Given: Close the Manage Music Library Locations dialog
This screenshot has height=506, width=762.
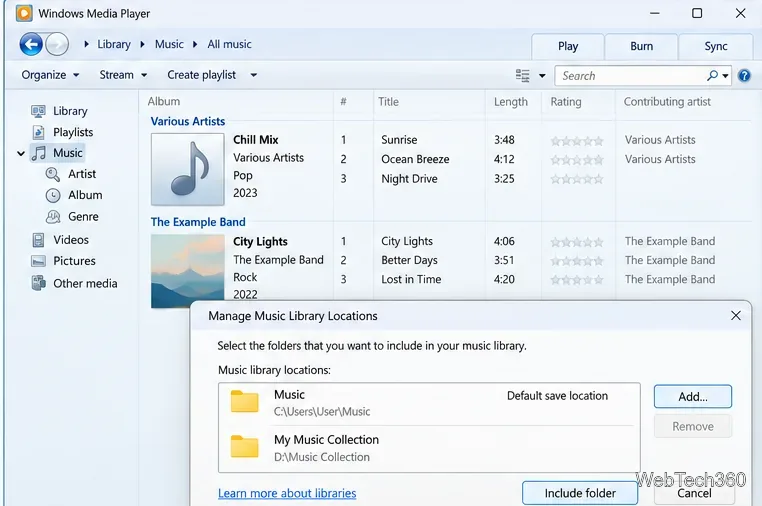Looking at the screenshot, I should tap(736, 315).
